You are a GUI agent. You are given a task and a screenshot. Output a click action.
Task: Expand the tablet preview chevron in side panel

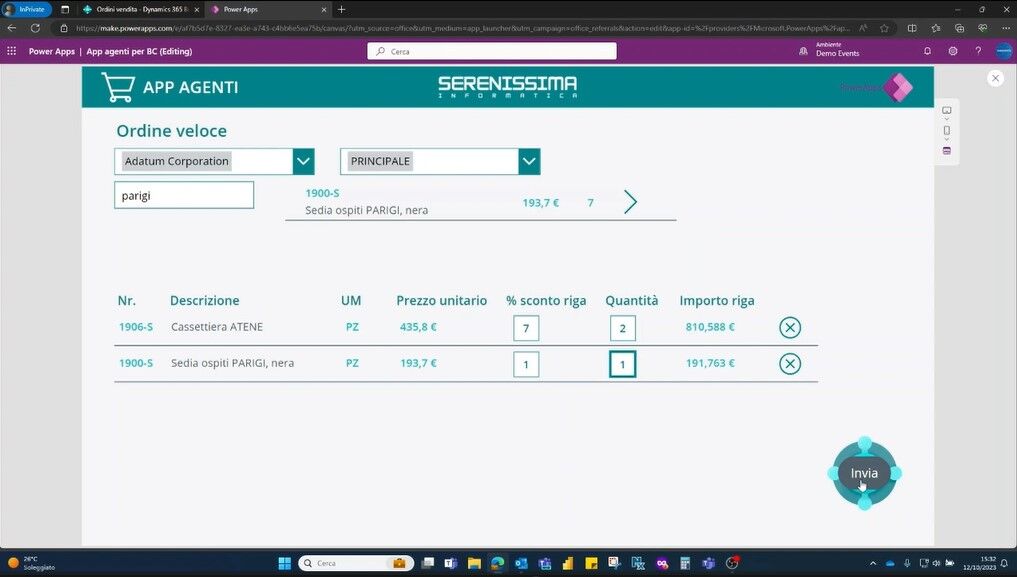click(946, 118)
